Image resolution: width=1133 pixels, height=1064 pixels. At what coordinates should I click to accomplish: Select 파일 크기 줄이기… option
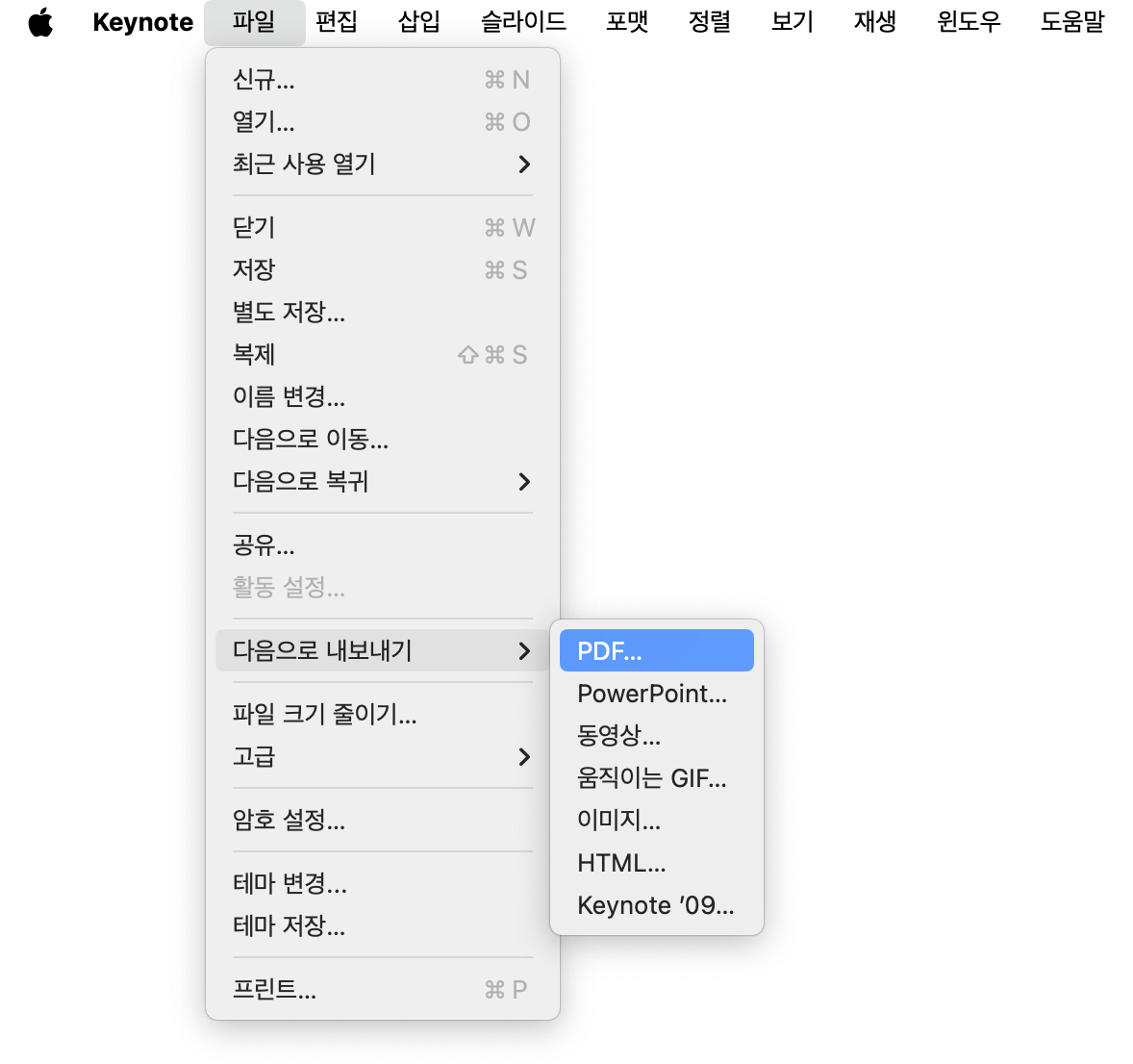tap(382, 714)
